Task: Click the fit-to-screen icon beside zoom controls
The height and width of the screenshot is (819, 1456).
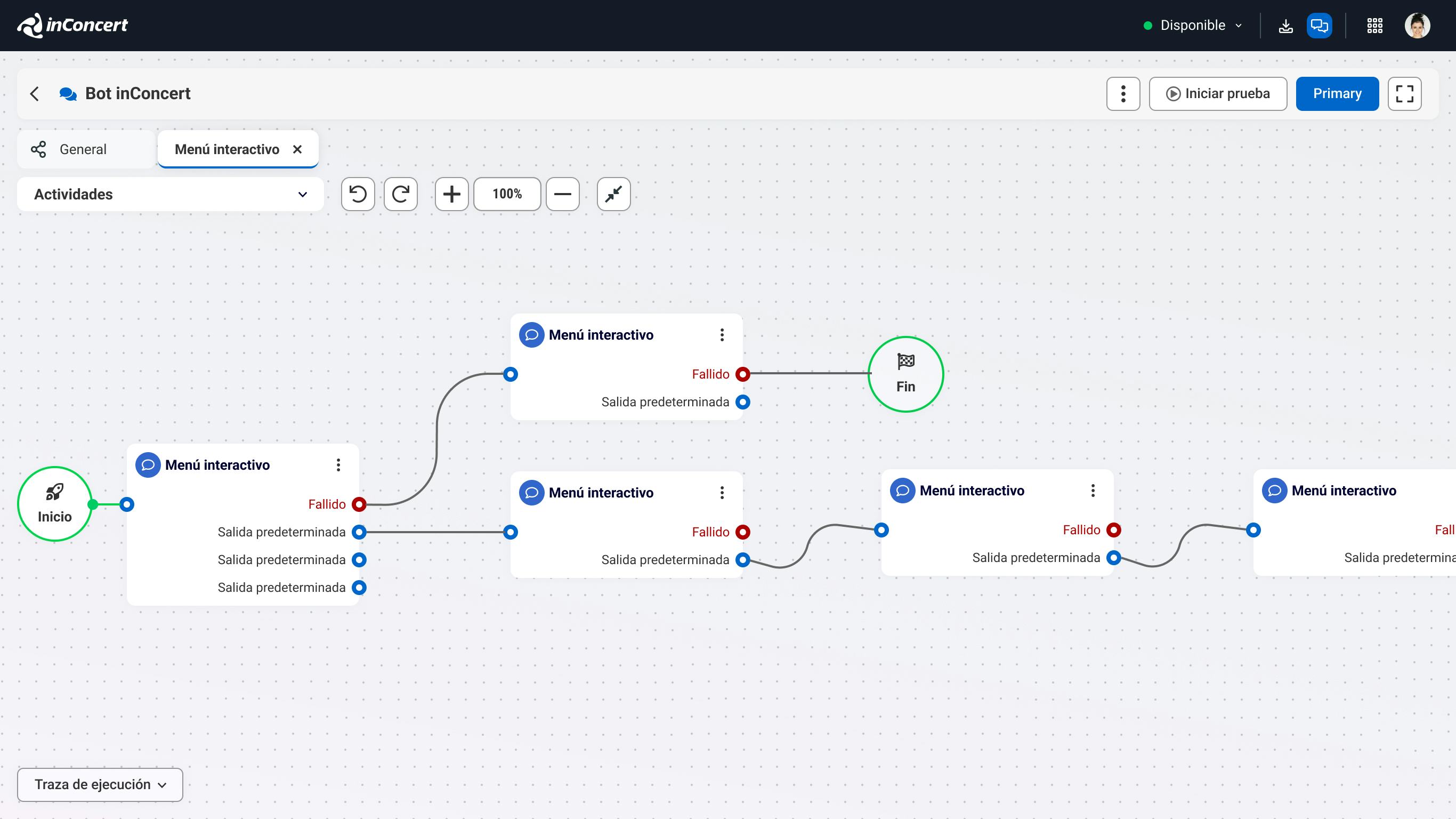Action: 614,194
